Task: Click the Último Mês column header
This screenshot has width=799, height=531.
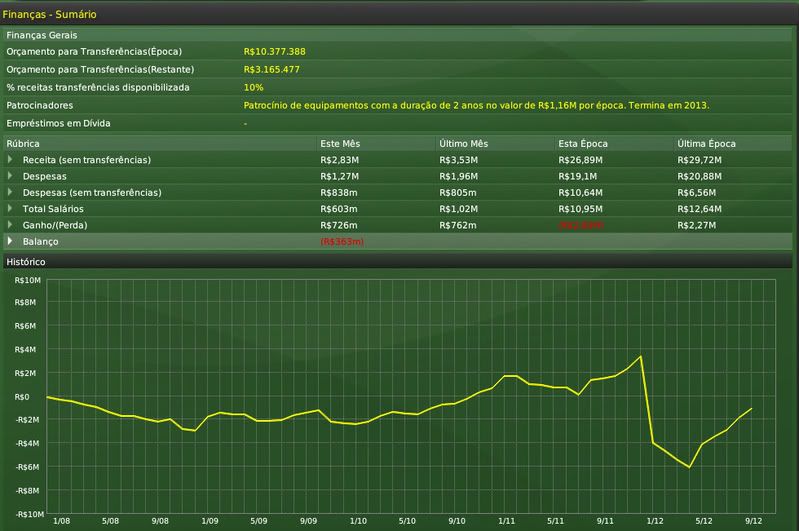Action: coord(463,144)
